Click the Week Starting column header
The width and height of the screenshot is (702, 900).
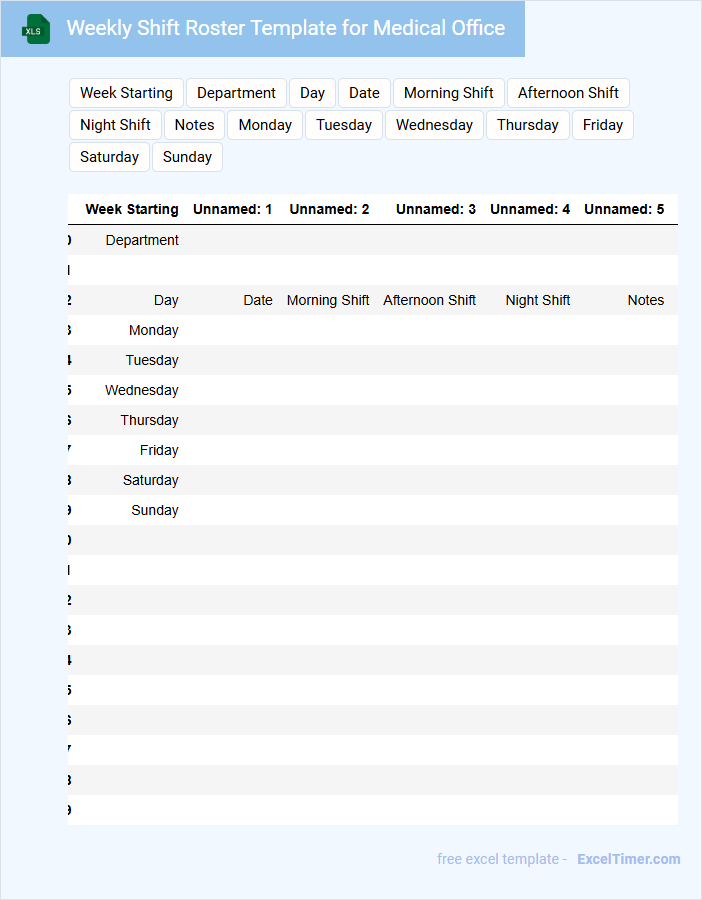pos(131,210)
